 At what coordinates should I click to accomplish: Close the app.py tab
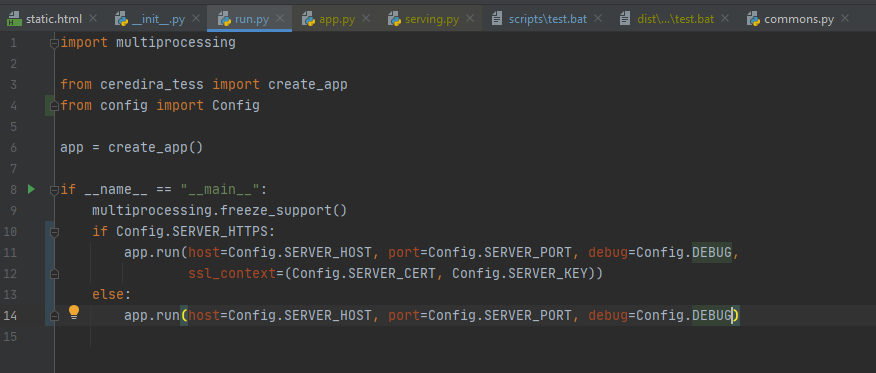(366, 19)
